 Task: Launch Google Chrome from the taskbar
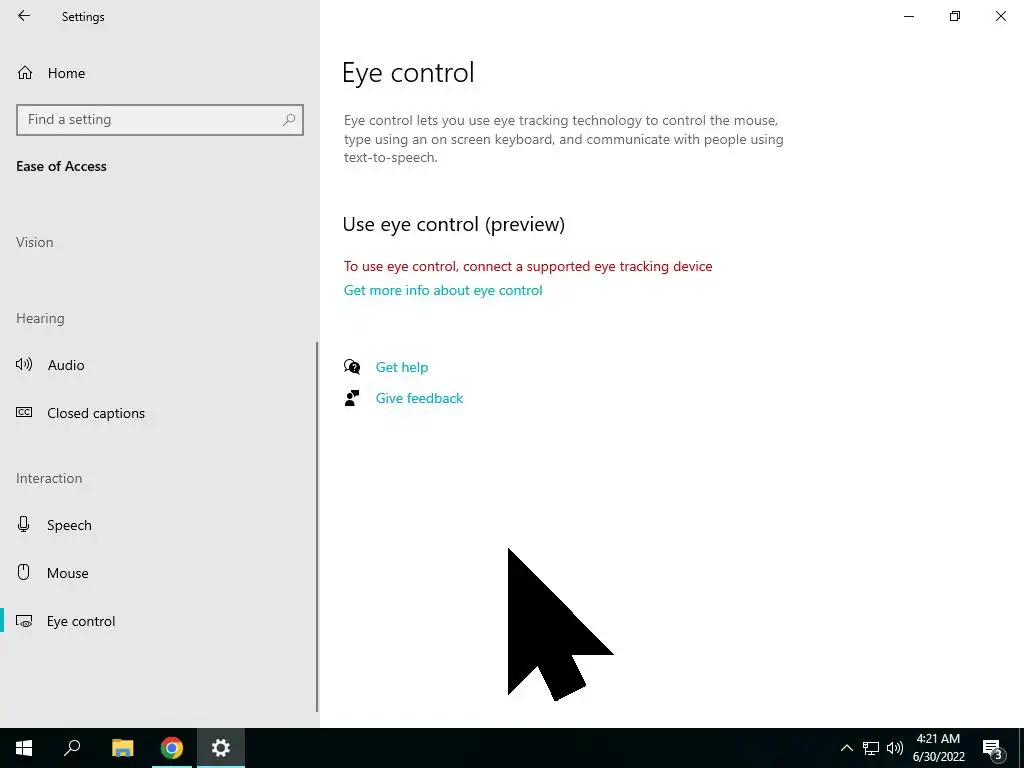[172, 748]
